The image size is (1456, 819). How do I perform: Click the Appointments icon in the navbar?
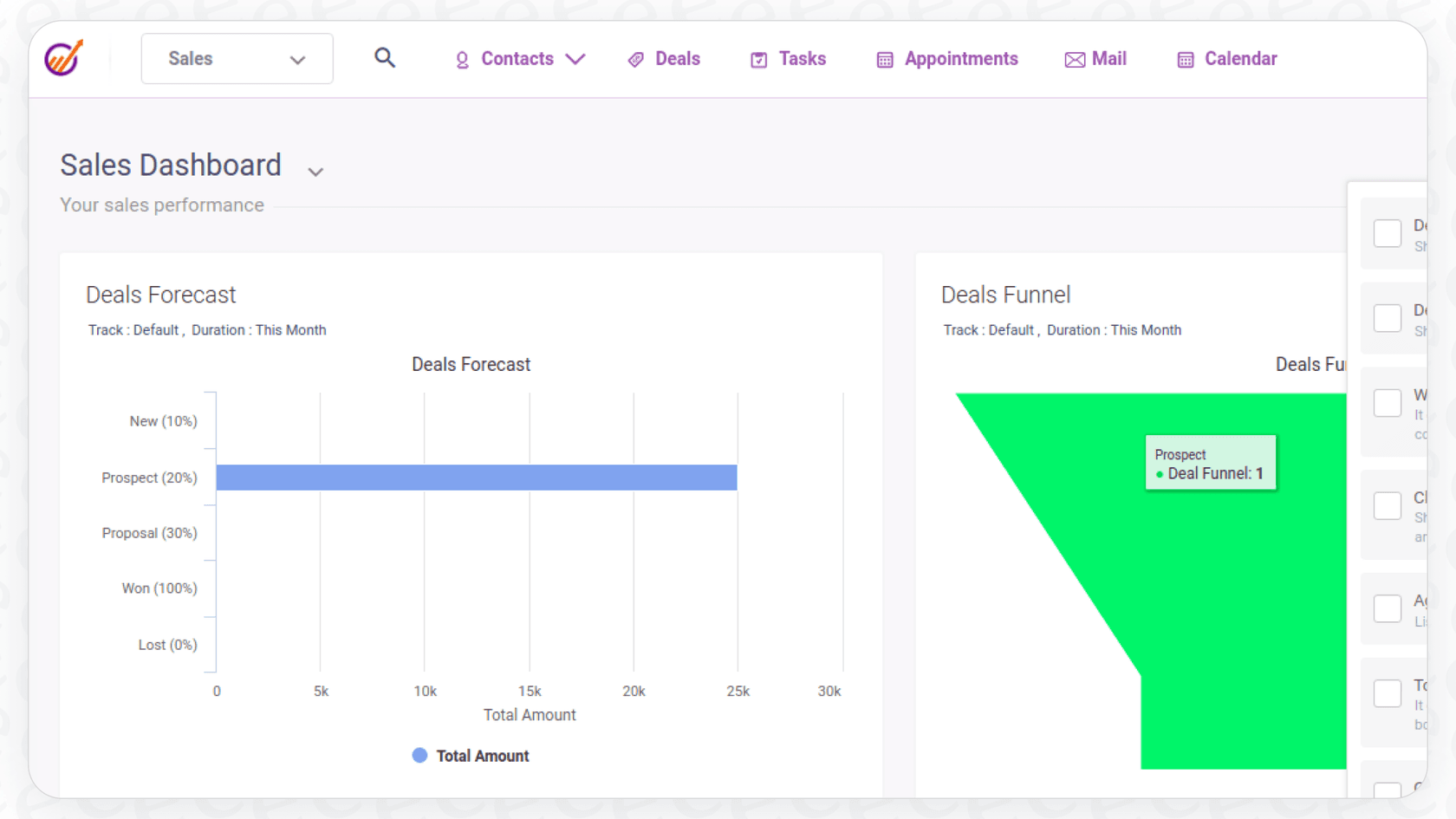[x=884, y=59]
